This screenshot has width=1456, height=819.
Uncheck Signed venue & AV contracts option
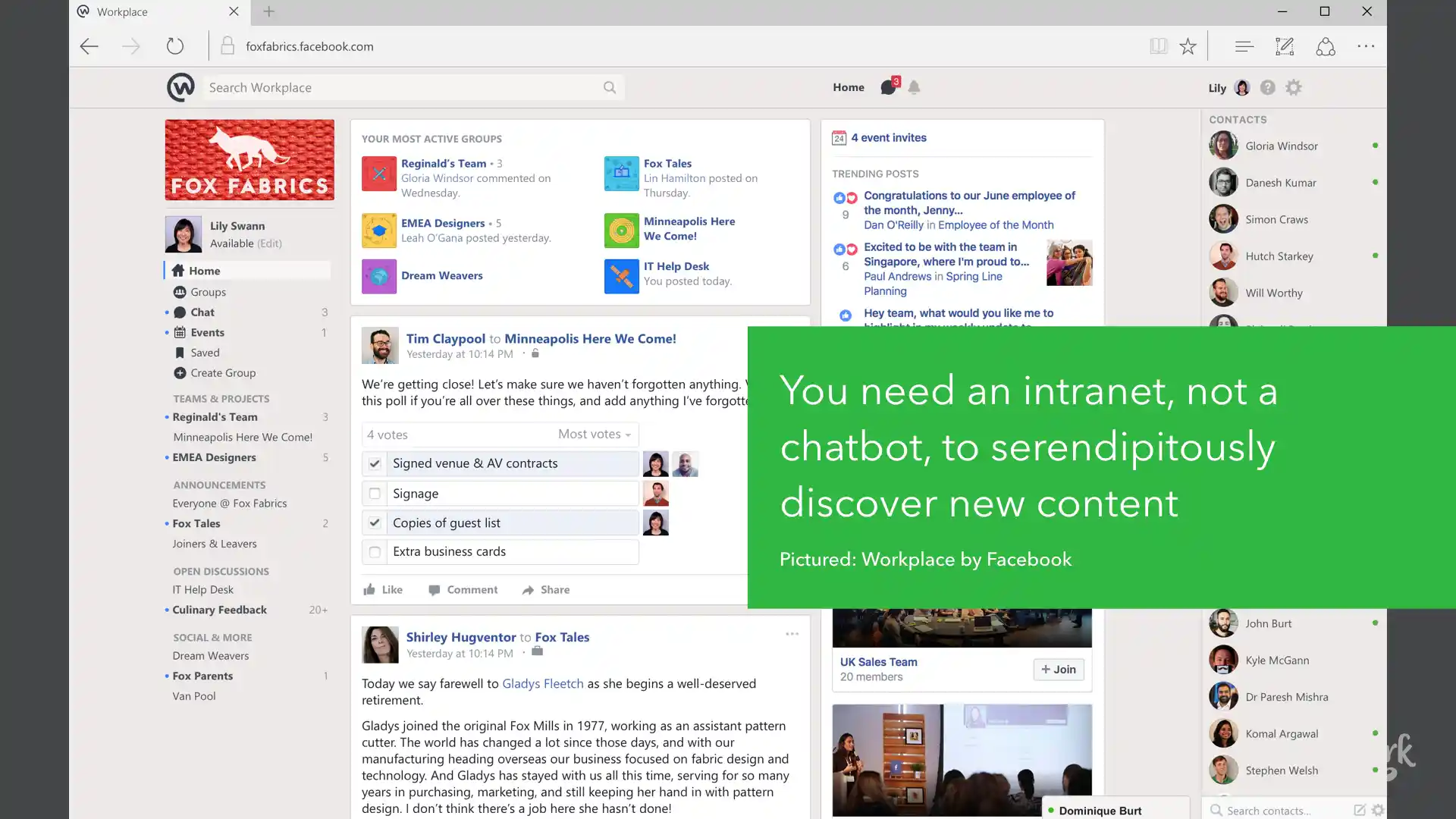pyautogui.click(x=375, y=463)
